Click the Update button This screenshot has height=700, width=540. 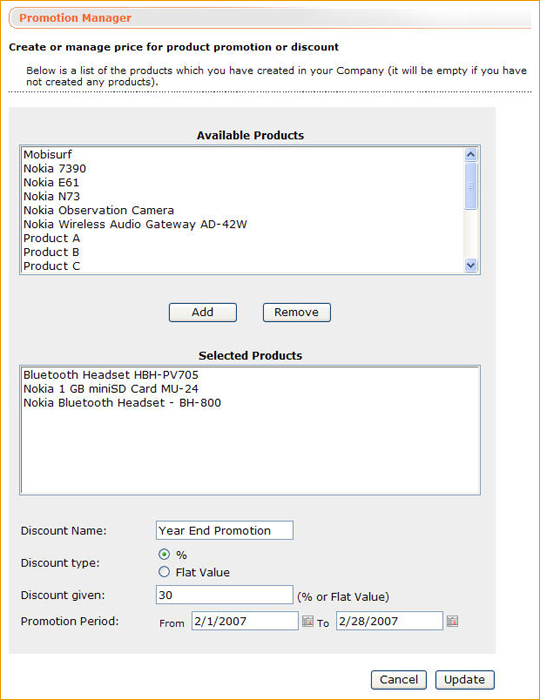(465, 679)
